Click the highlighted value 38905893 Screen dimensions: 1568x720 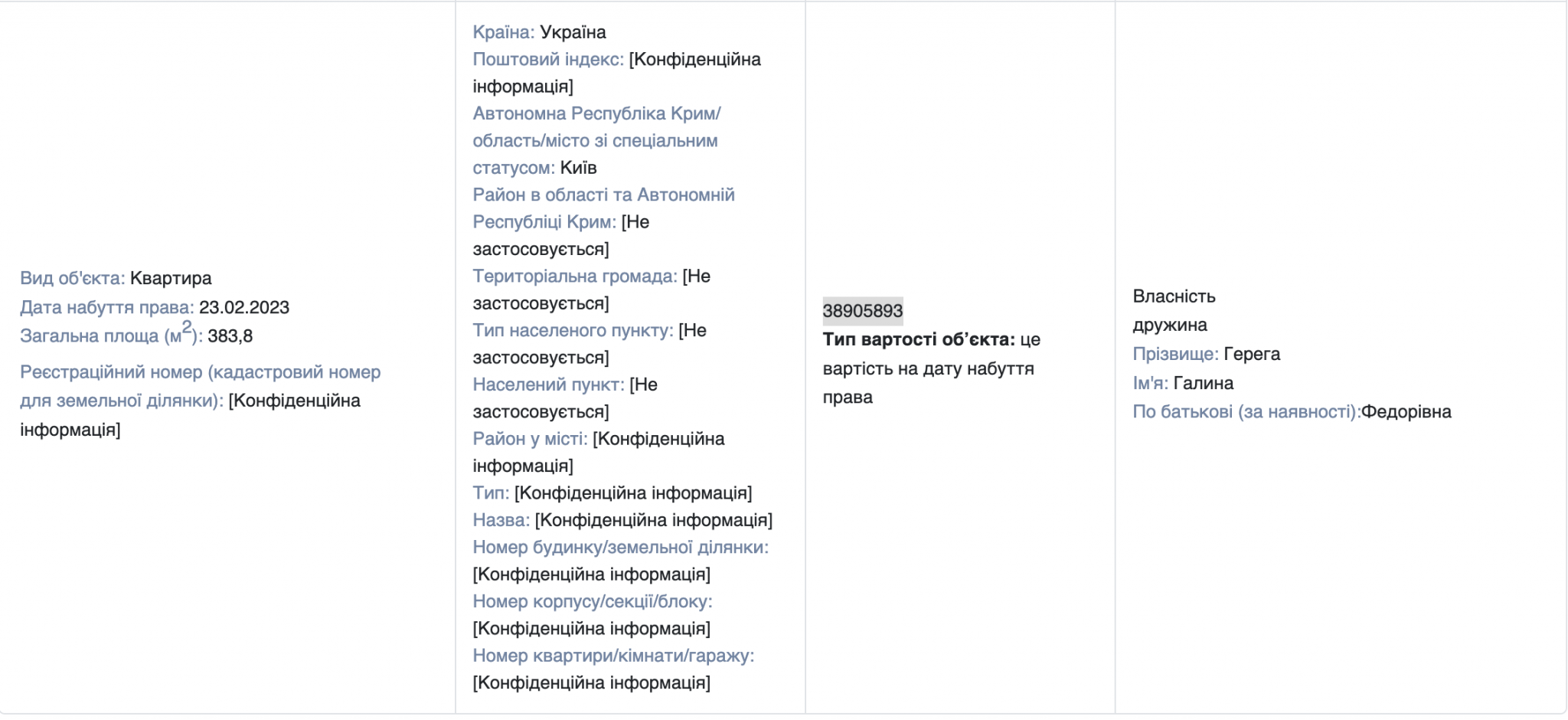[x=863, y=311]
